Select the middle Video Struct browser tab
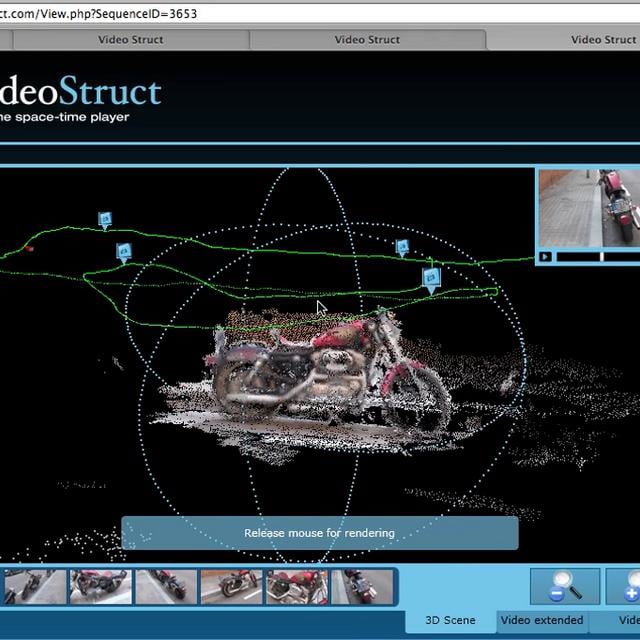This screenshot has height=640, width=640. tap(367, 40)
